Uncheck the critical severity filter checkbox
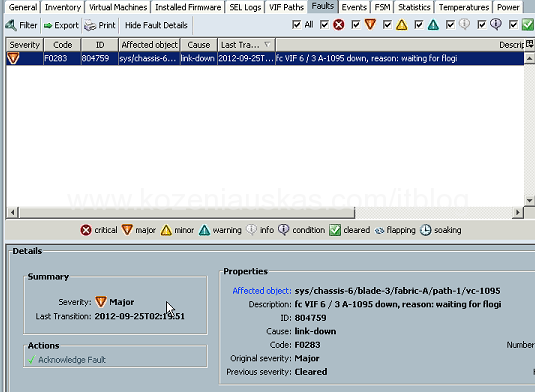This screenshot has height=392, width=535. pos(324,25)
